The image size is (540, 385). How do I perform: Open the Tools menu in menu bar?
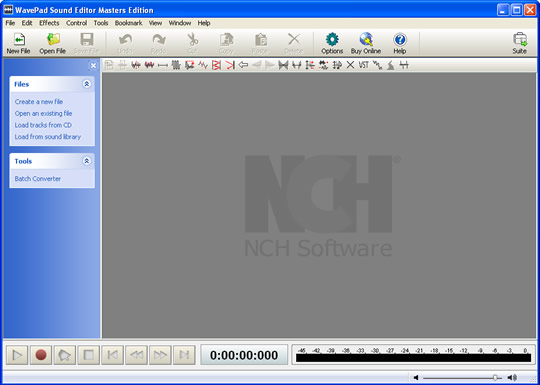tap(101, 23)
